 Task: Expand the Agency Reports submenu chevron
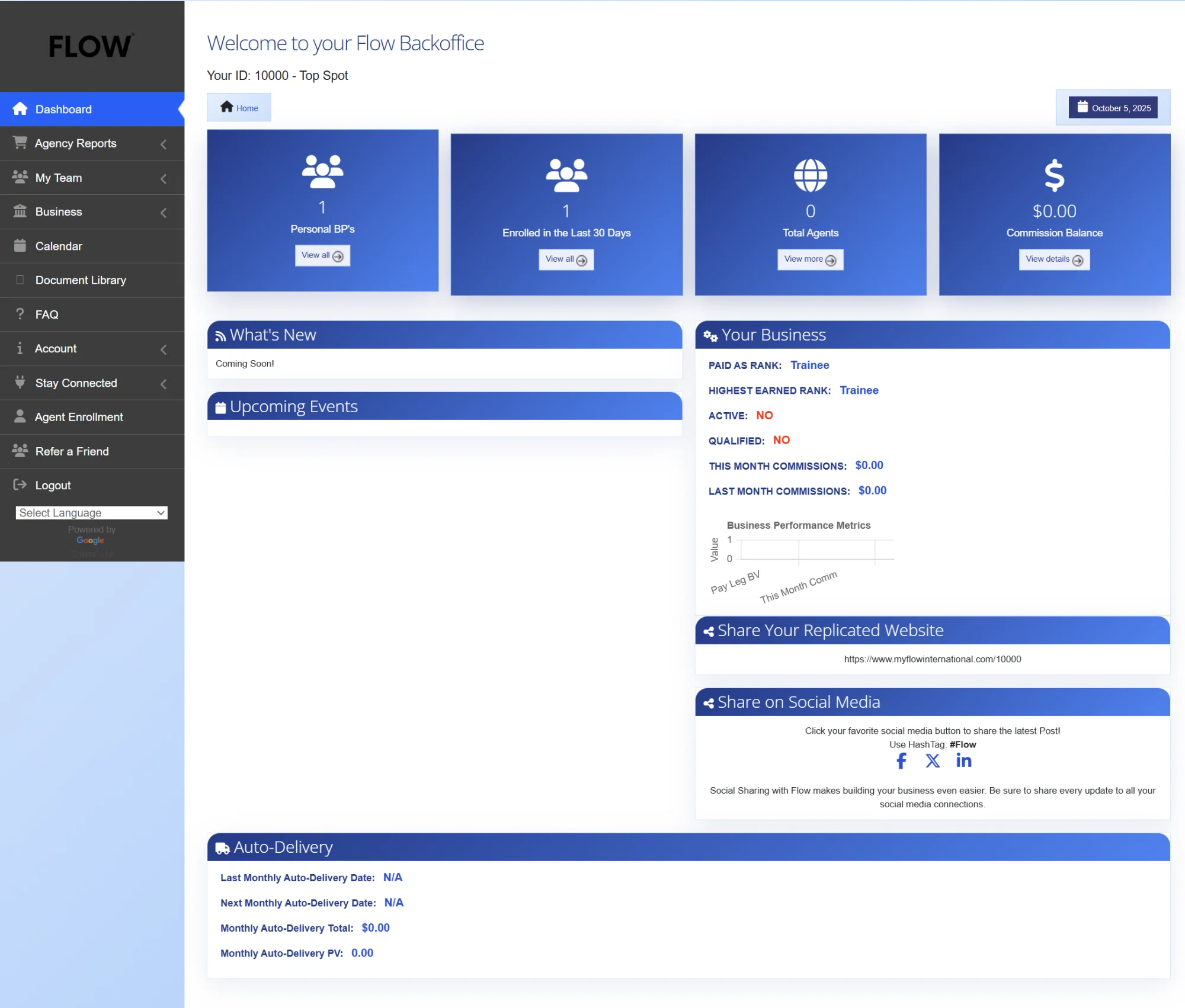pos(164,144)
